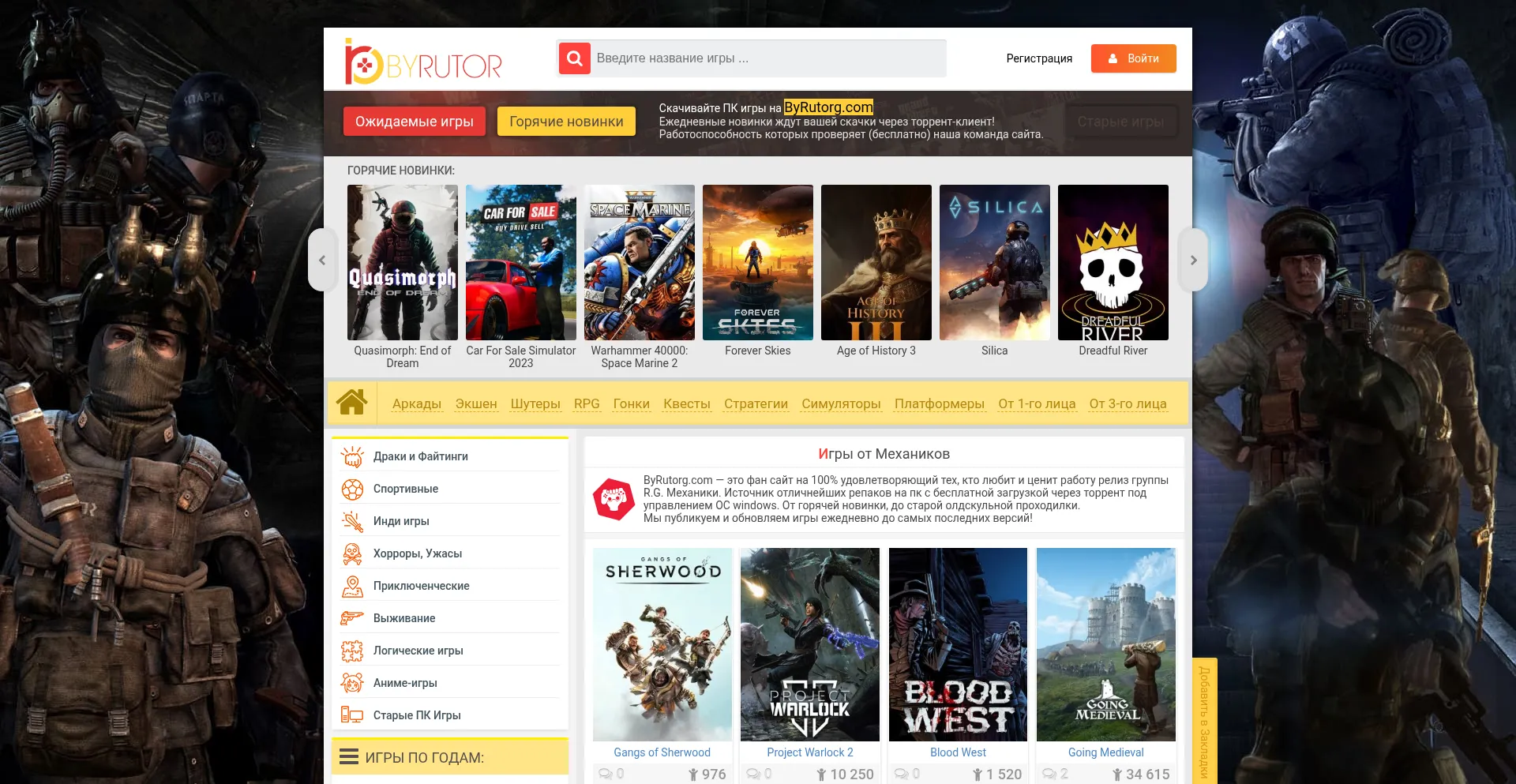This screenshot has height=784, width=1516.
Task: Click the Выживание gun icon
Action: click(x=352, y=618)
